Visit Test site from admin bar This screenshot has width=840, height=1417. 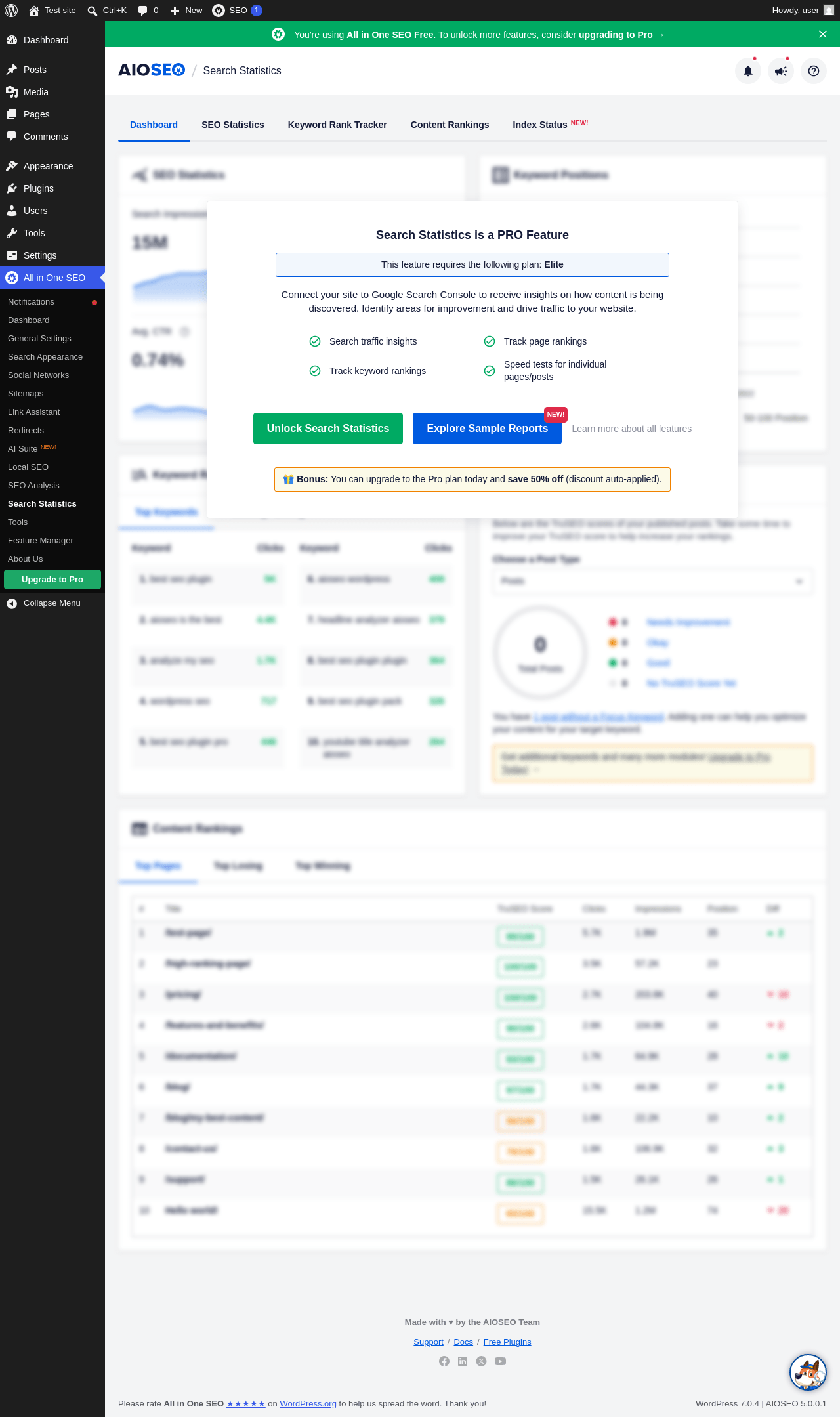[52, 11]
